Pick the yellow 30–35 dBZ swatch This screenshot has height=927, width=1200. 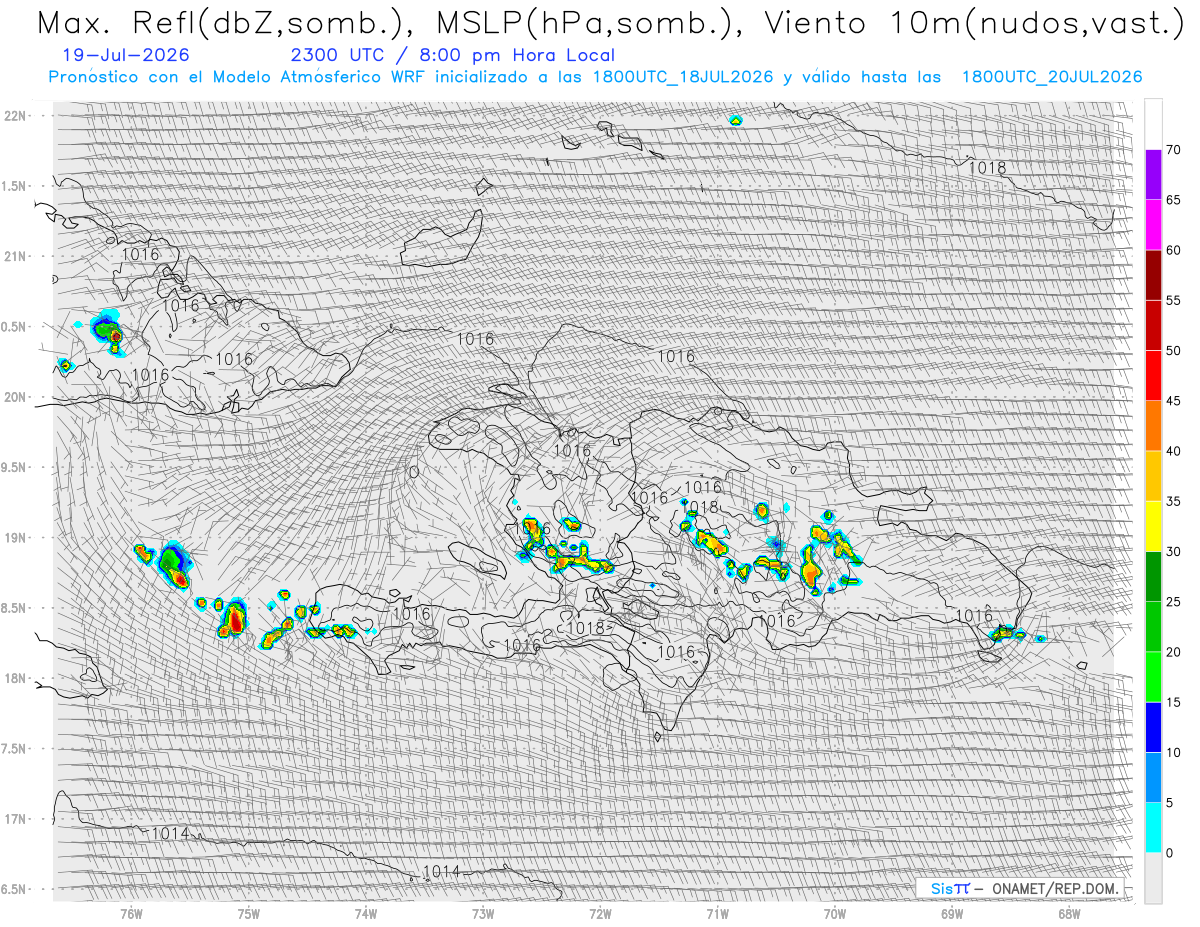pos(1153,526)
